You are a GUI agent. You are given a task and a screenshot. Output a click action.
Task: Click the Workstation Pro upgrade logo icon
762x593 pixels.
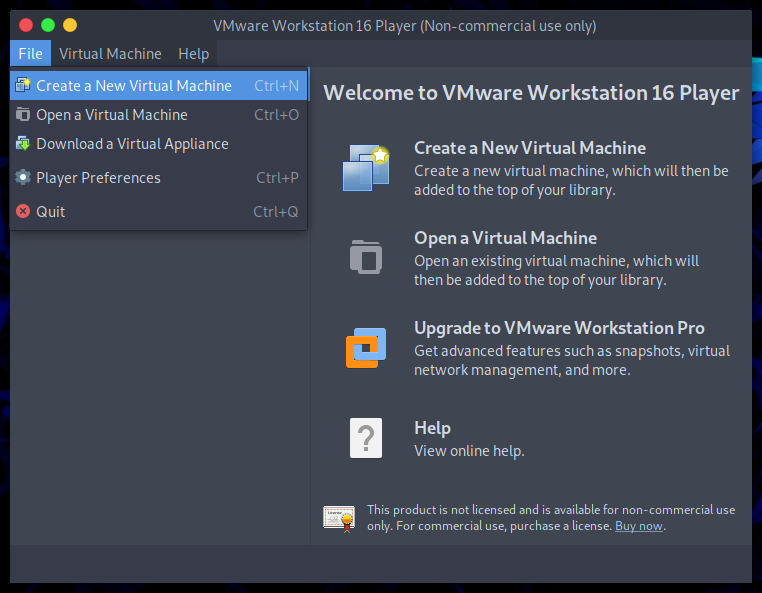(366, 348)
